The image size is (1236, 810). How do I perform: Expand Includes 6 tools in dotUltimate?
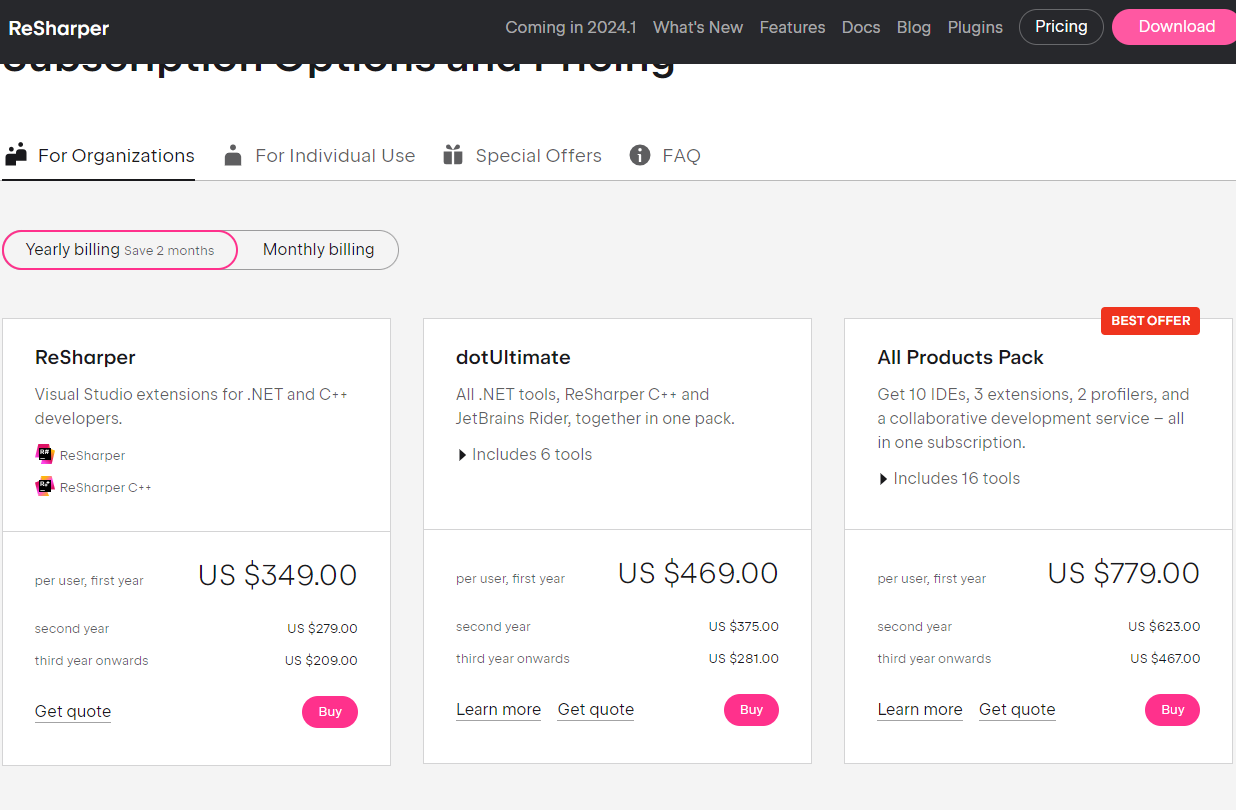pyautogui.click(x=524, y=455)
